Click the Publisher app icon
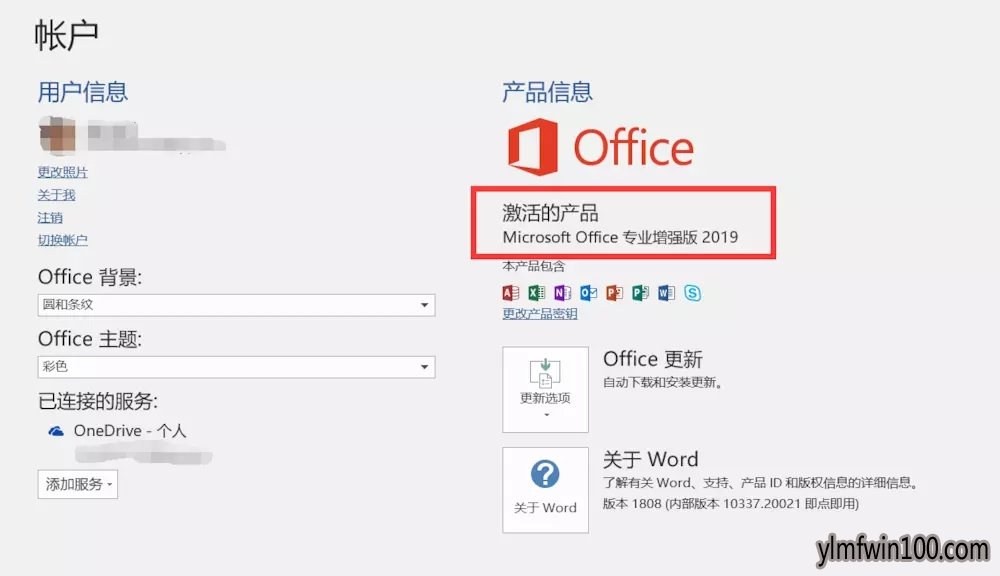The image size is (1000, 576). coord(640,293)
